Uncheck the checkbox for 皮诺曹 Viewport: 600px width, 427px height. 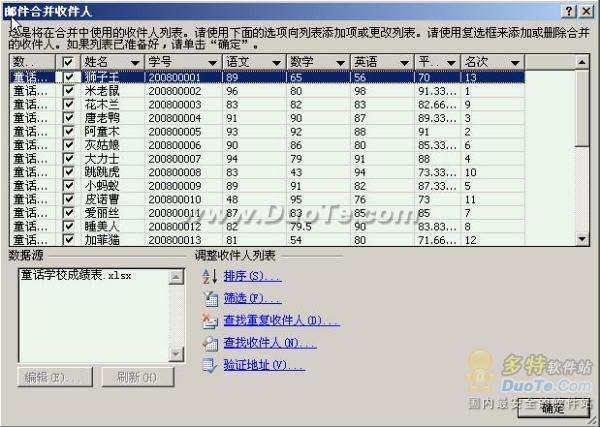pyautogui.click(x=68, y=199)
